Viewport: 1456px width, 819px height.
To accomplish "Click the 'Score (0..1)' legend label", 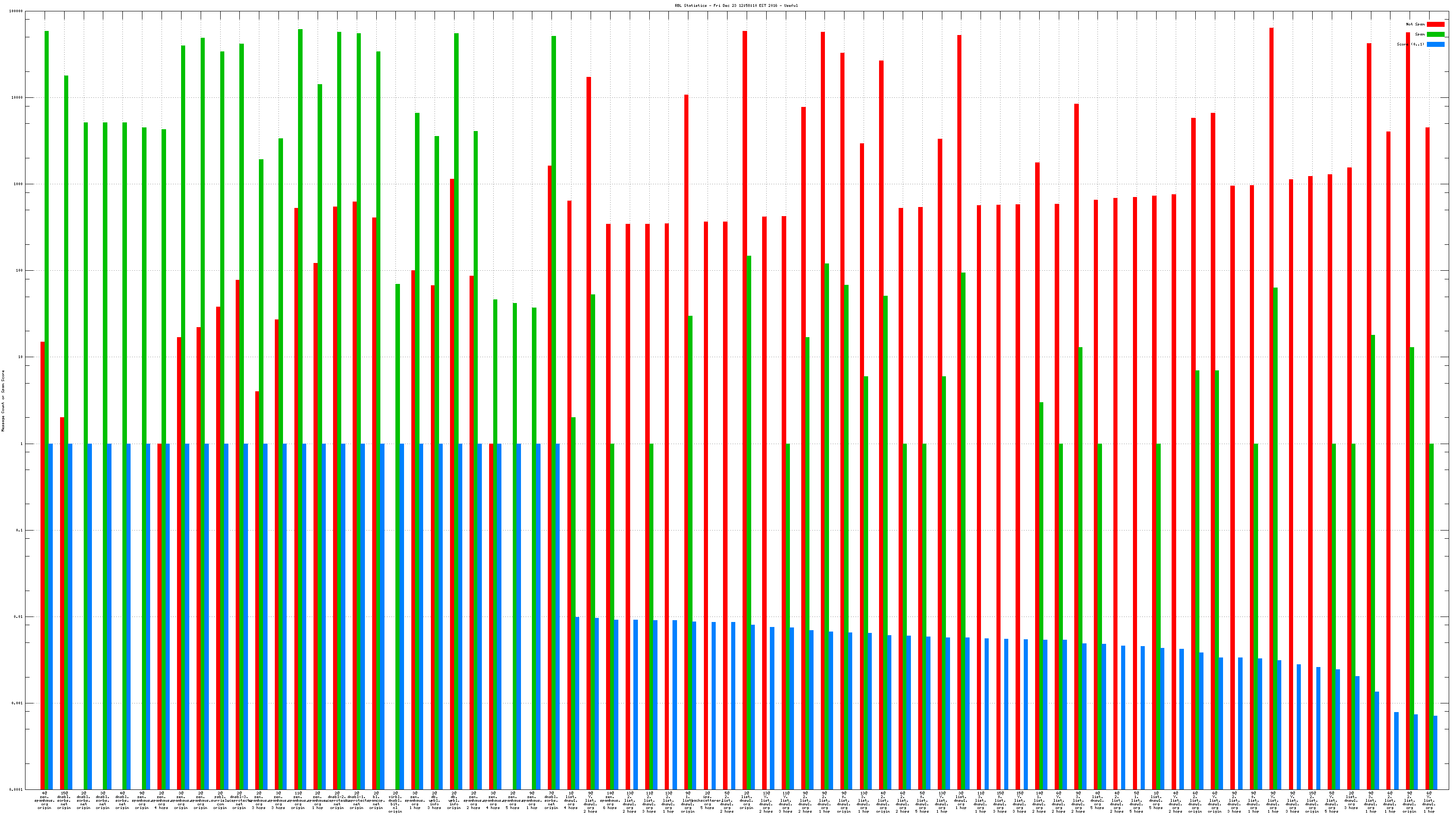I will coord(1410,44).
